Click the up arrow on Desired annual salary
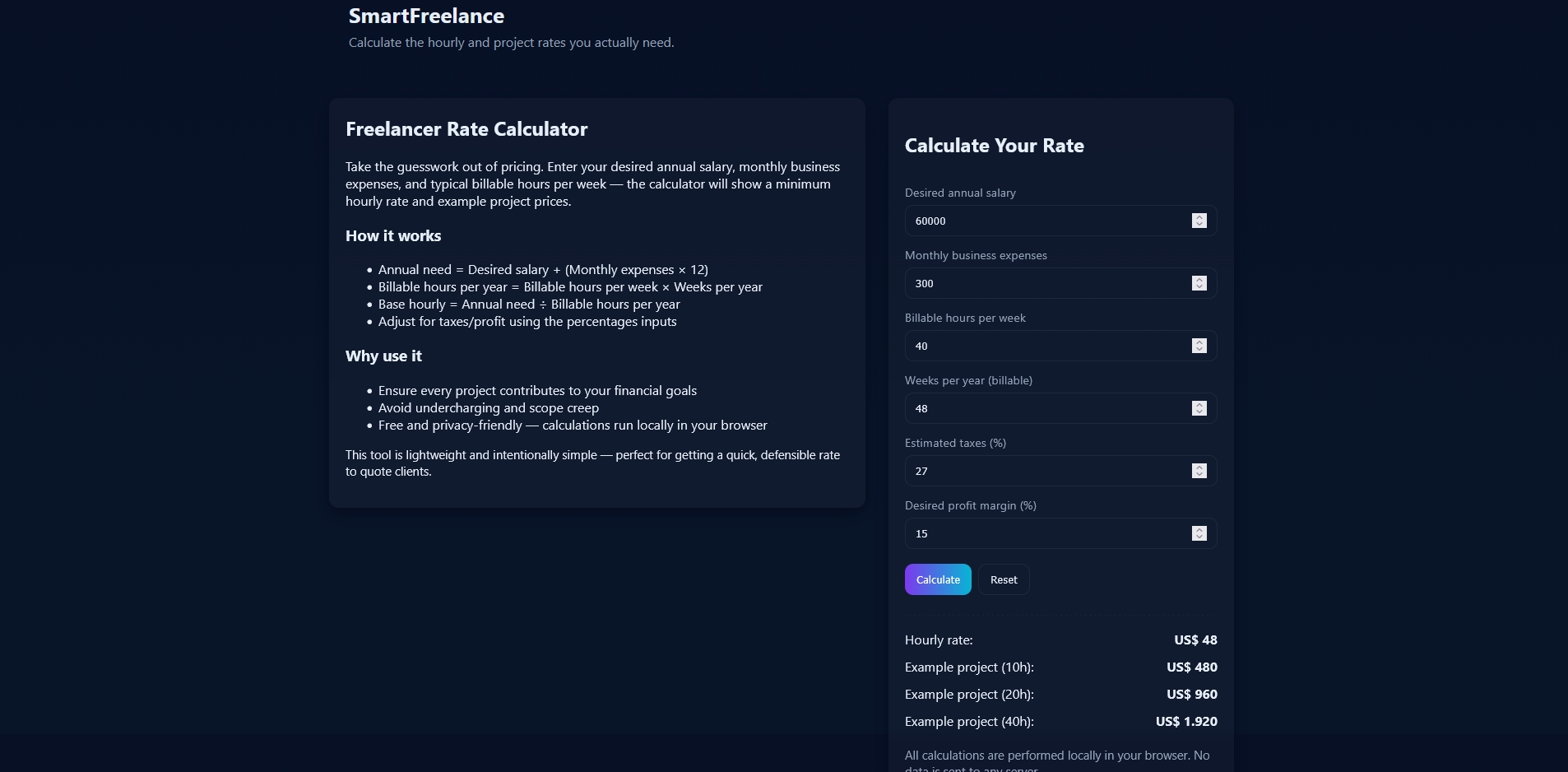Screen dimensions: 1568x772 1199,217
